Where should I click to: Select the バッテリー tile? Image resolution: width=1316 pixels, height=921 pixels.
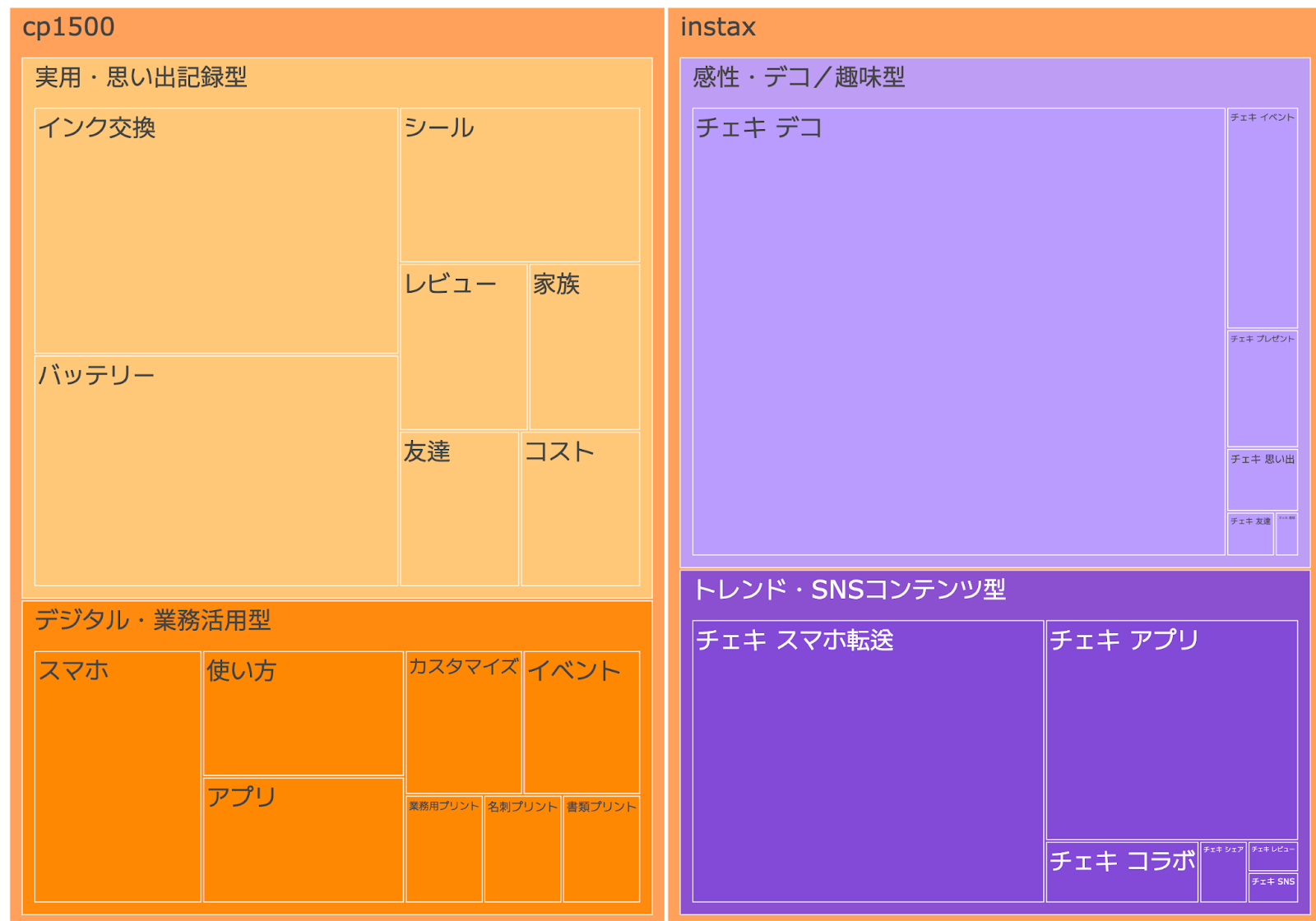point(215,470)
